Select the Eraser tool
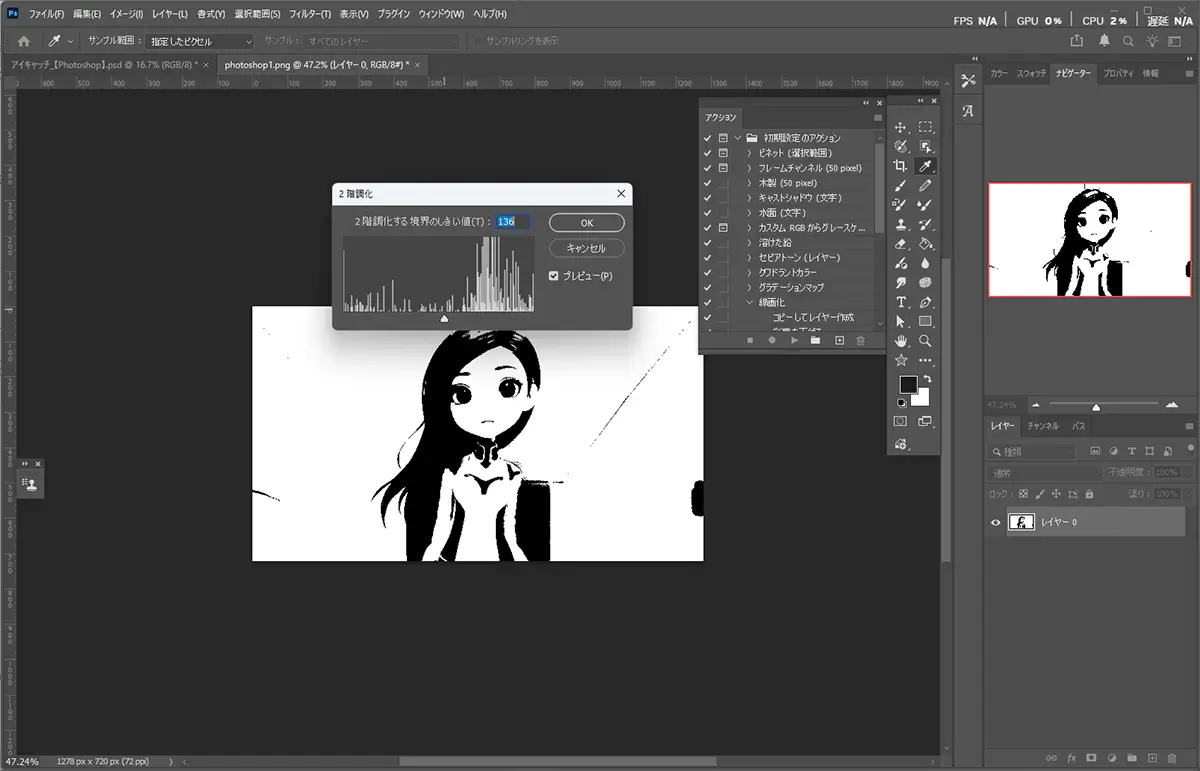Image resolution: width=1200 pixels, height=771 pixels. (x=901, y=243)
